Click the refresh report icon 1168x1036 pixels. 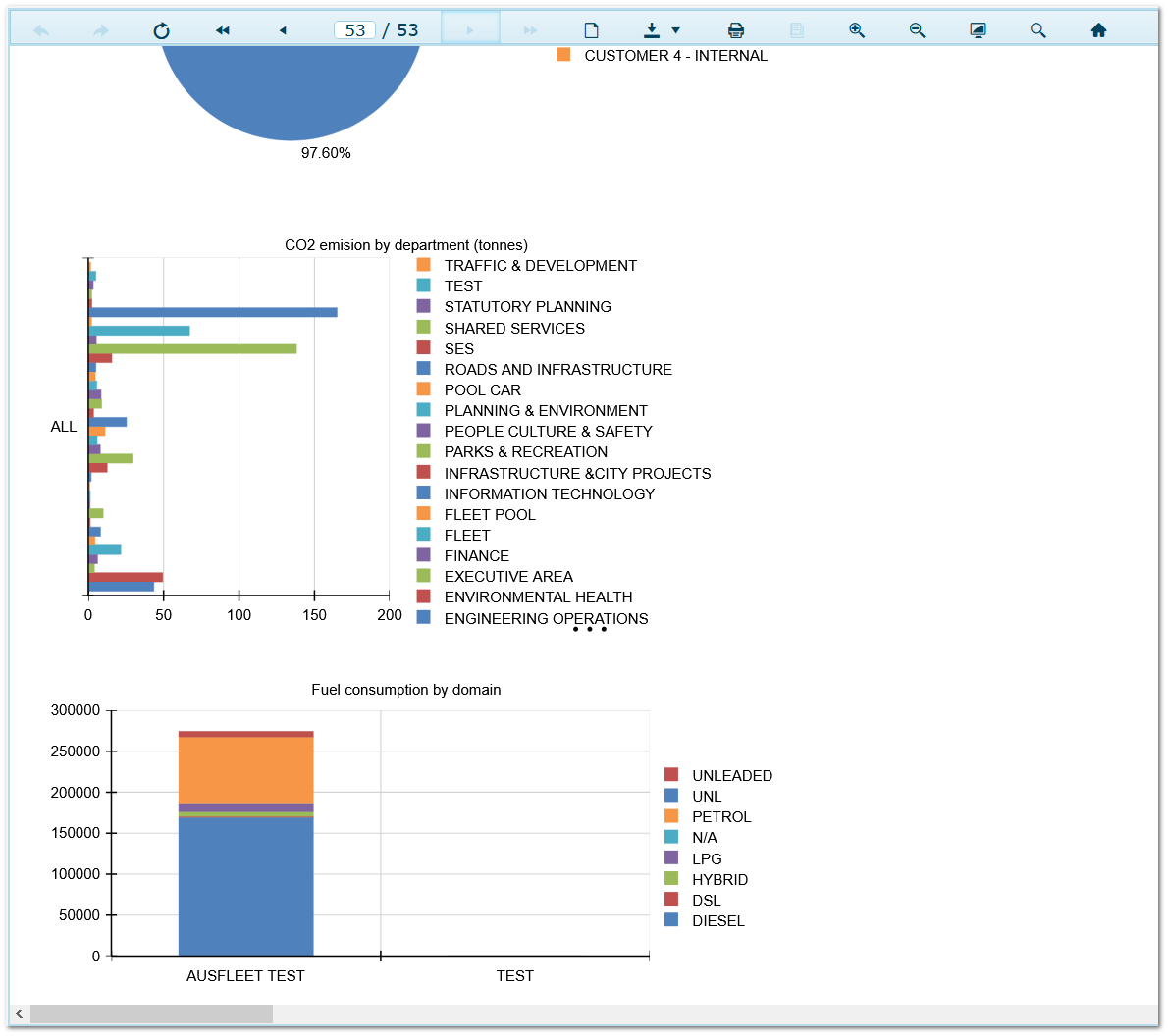[162, 30]
